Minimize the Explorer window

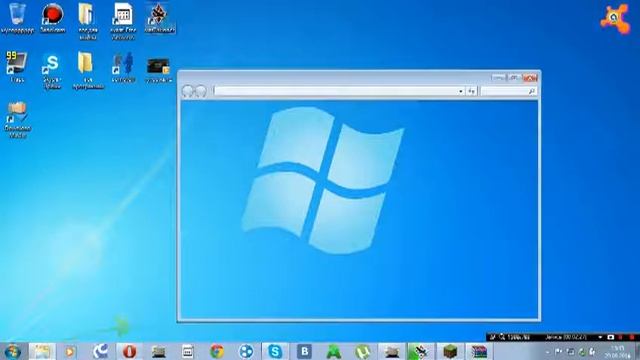pyautogui.click(x=498, y=77)
